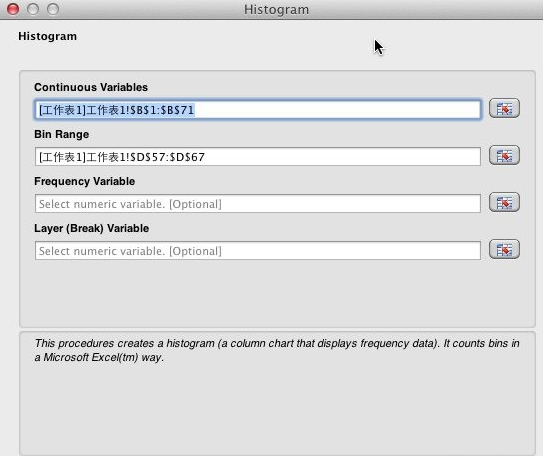Open range picker for Layer (Break) Variable
The image size is (543, 456).
tap(504, 249)
